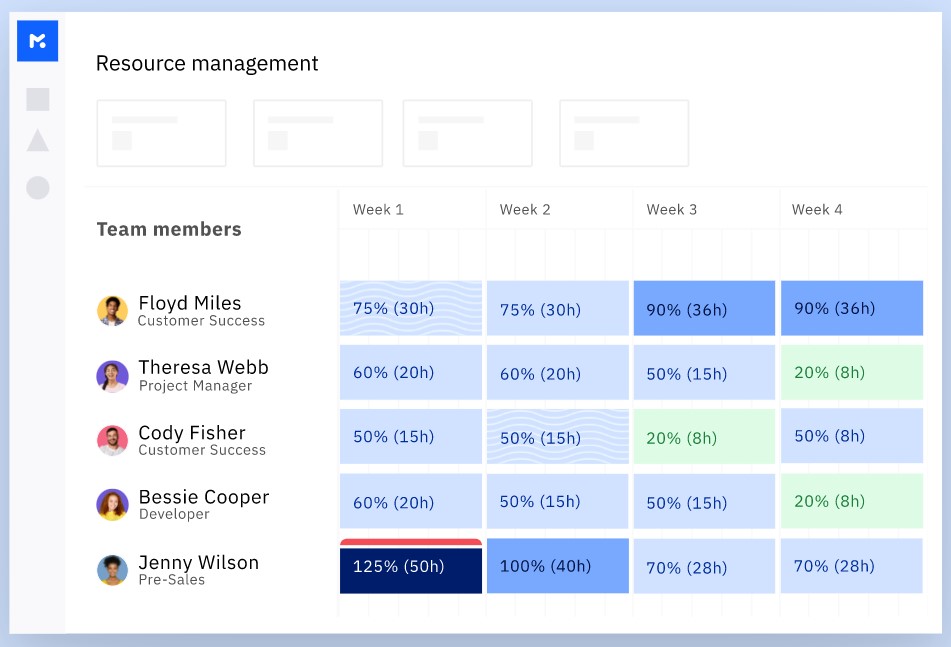Select the Week 1 column header
The height and width of the screenshot is (647, 951).
coord(378,210)
